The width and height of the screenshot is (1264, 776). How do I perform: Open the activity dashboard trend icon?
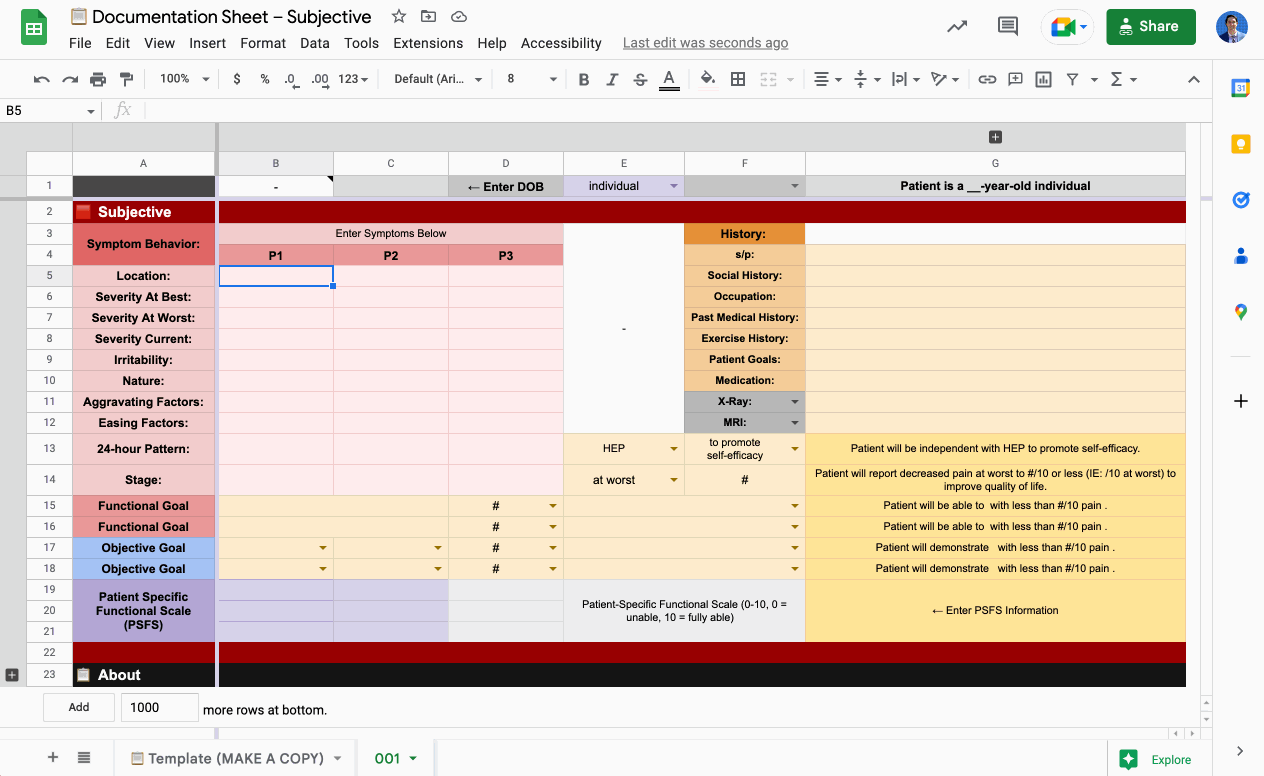(x=957, y=26)
